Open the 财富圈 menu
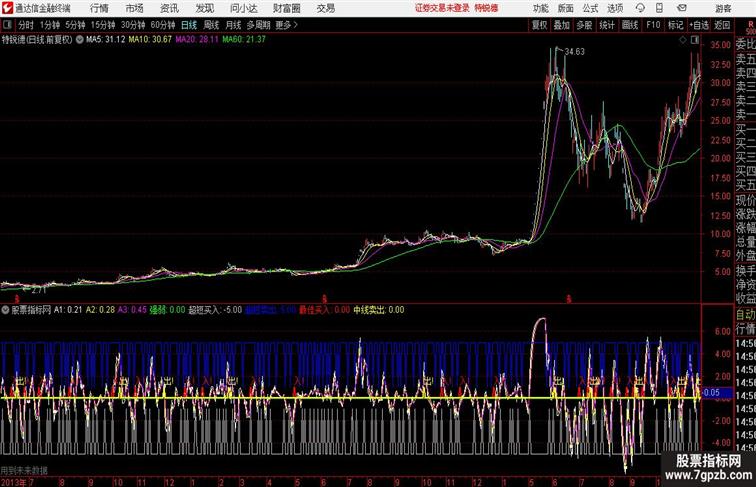This screenshot has width=756, height=487. (x=286, y=8)
